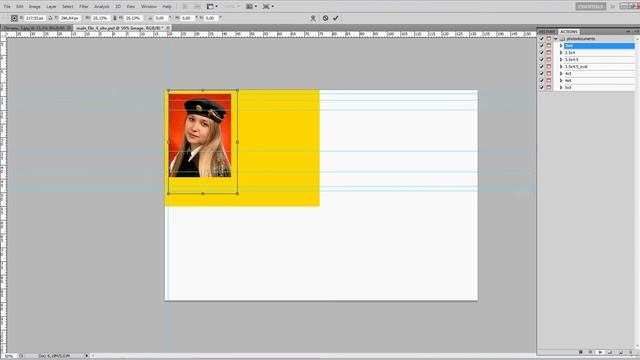This screenshot has height=360, width=640.
Task: Cancel the transform with the circle-slash icon
Action: 325,18
